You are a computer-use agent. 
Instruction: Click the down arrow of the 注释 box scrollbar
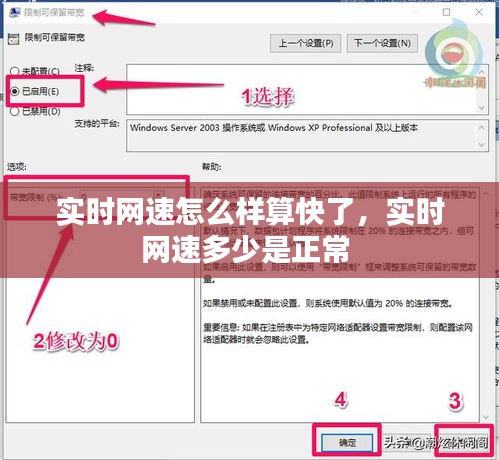[481, 108]
